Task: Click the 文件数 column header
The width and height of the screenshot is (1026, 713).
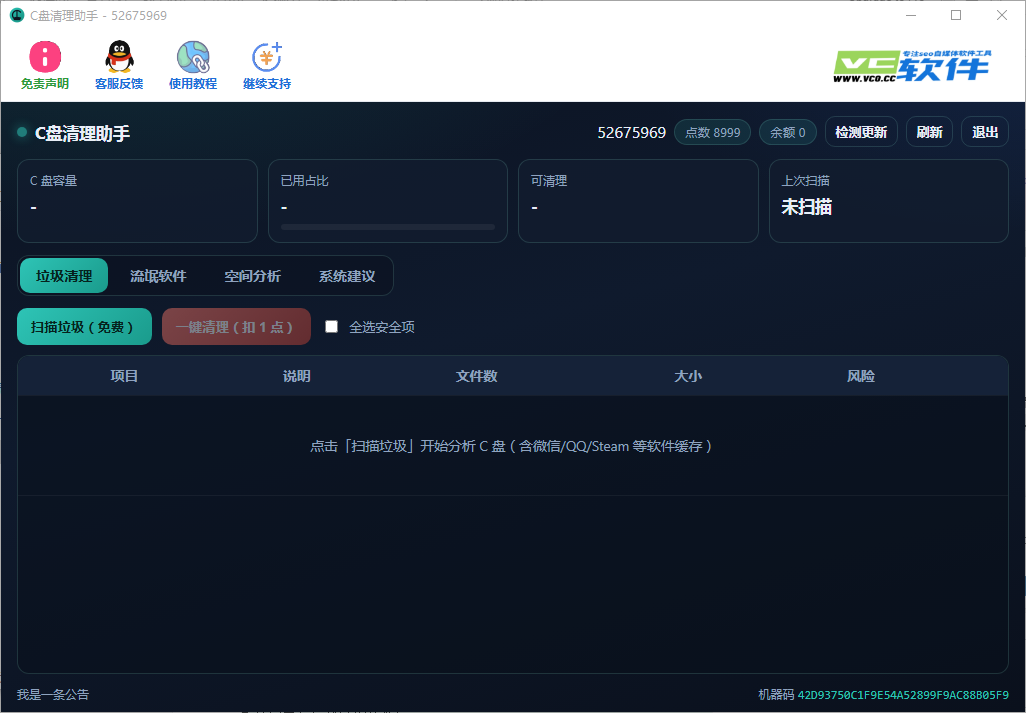Action: pyautogui.click(x=477, y=376)
